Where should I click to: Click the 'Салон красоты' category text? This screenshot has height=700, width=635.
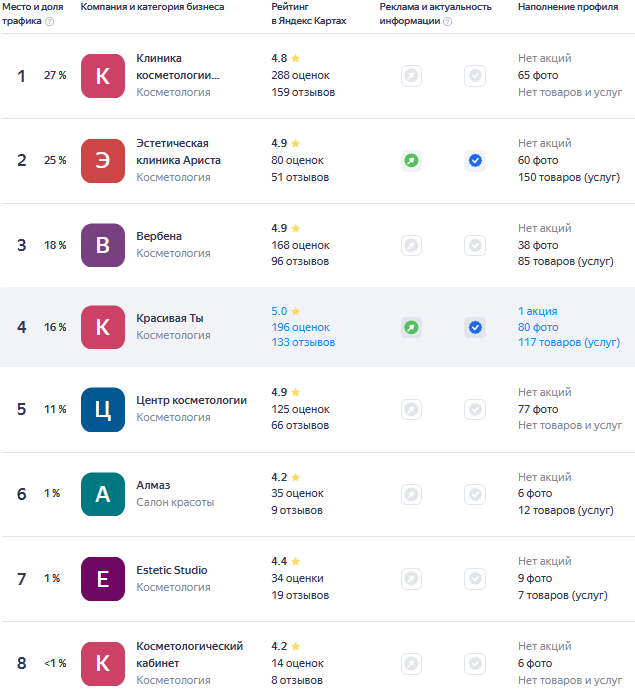point(175,502)
